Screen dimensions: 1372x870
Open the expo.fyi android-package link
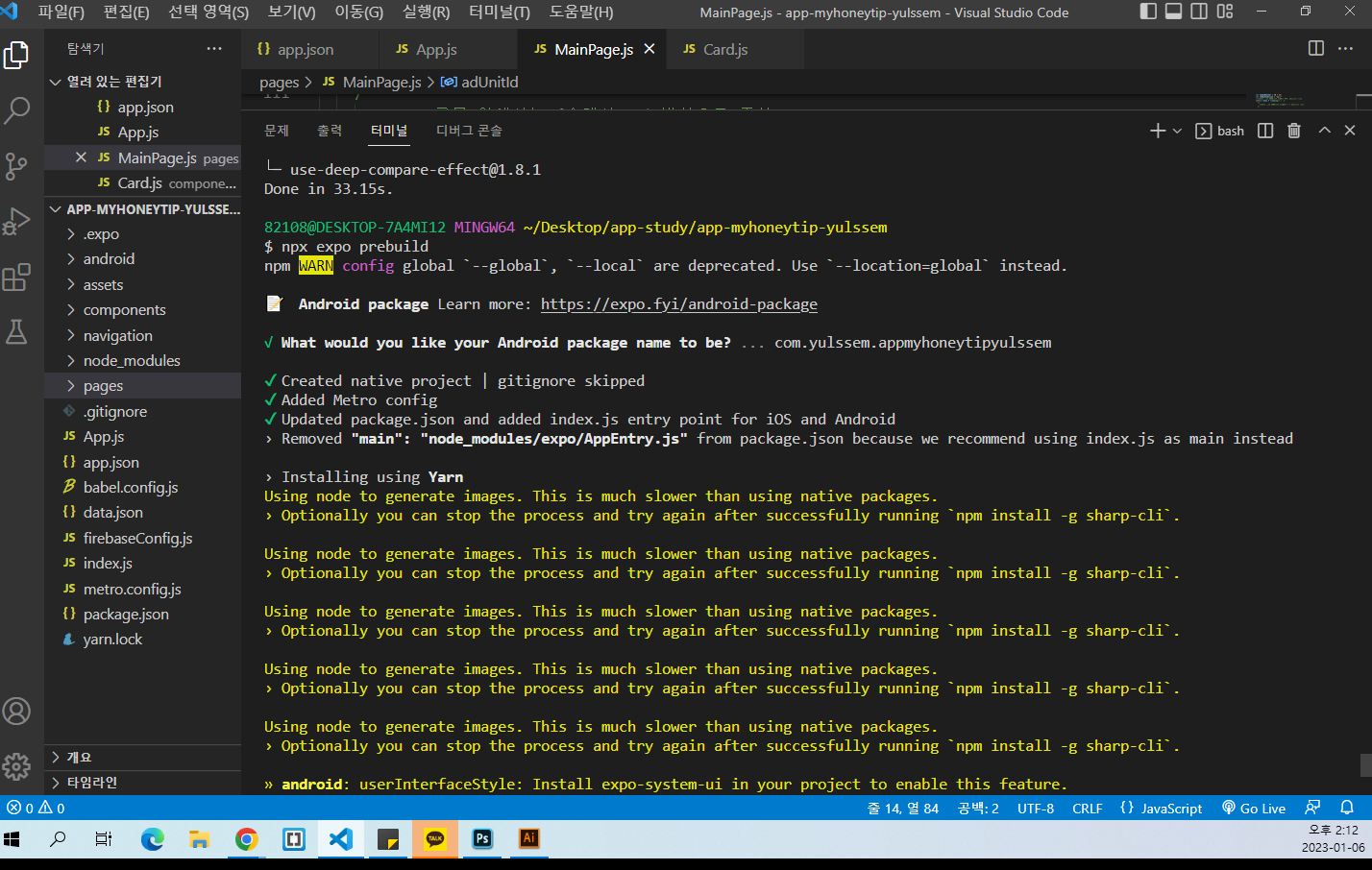[679, 304]
